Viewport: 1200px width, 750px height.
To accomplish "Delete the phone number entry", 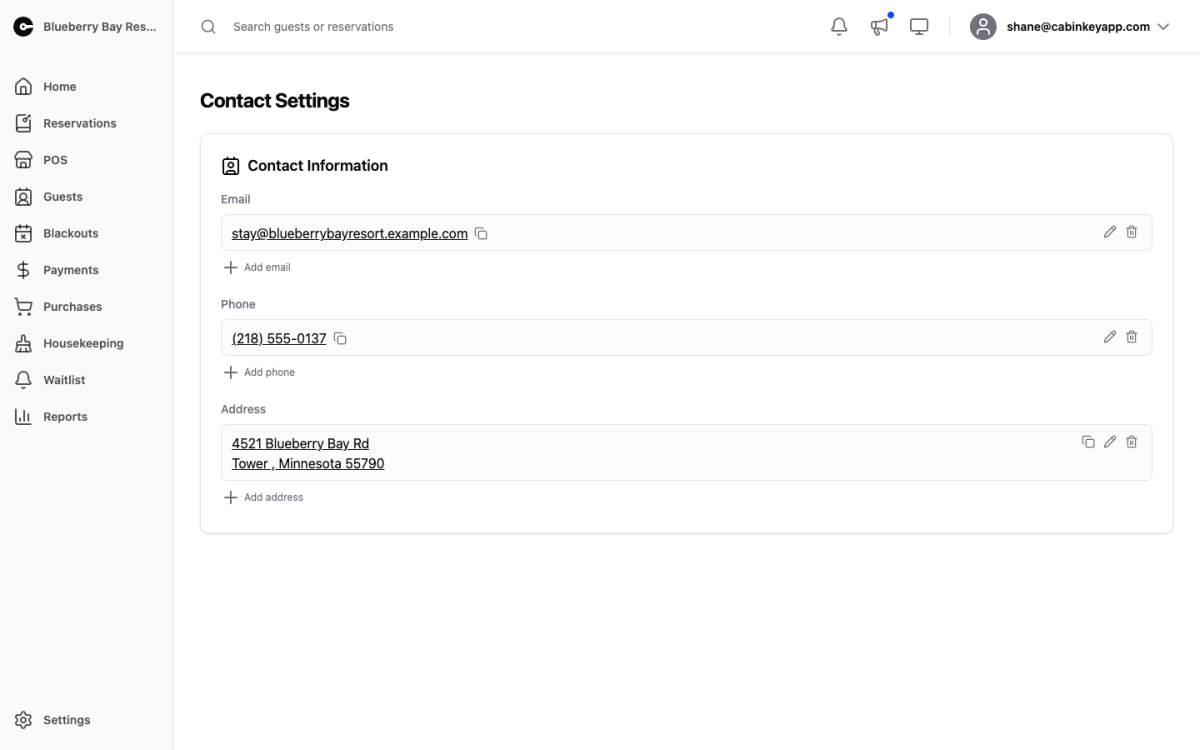I will [x=1132, y=337].
